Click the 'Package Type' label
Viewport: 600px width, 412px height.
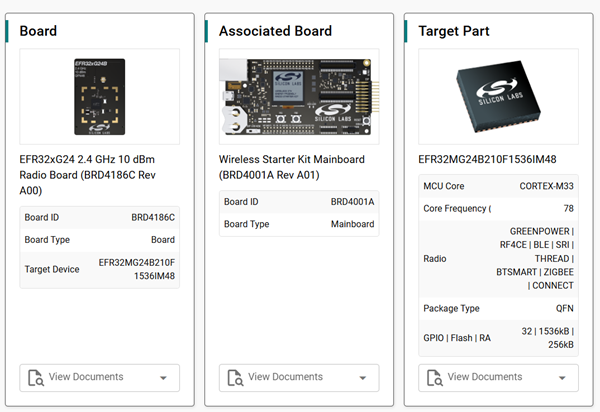pos(451,308)
